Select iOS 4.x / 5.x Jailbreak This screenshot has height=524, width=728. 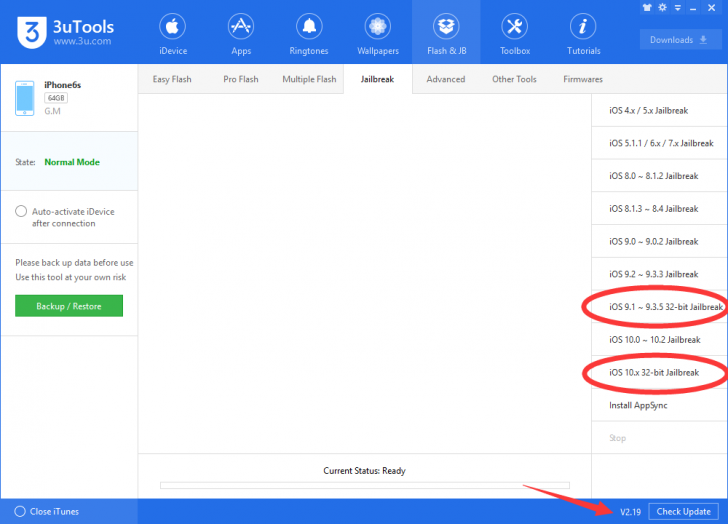pyautogui.click(x=659, y=110)
